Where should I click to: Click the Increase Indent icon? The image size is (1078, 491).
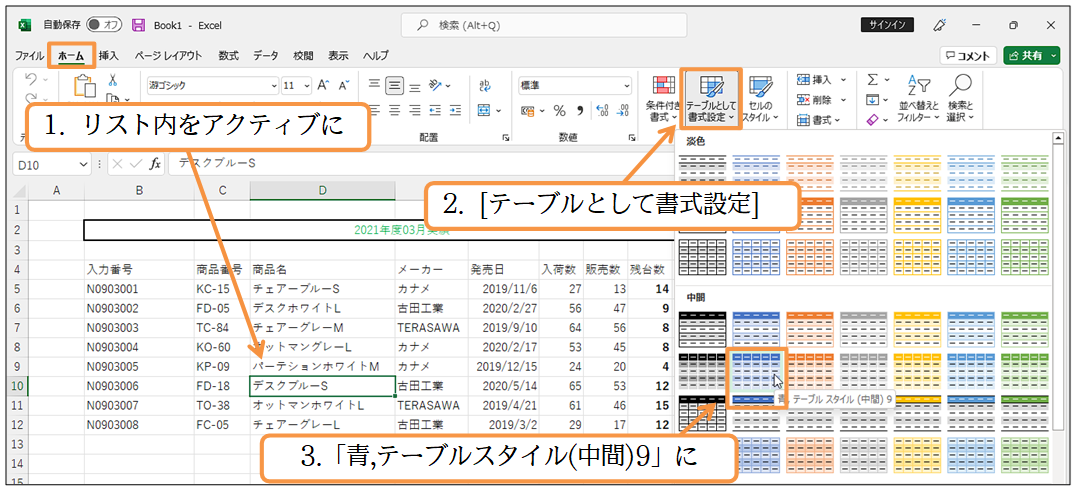tap(454, 110)
